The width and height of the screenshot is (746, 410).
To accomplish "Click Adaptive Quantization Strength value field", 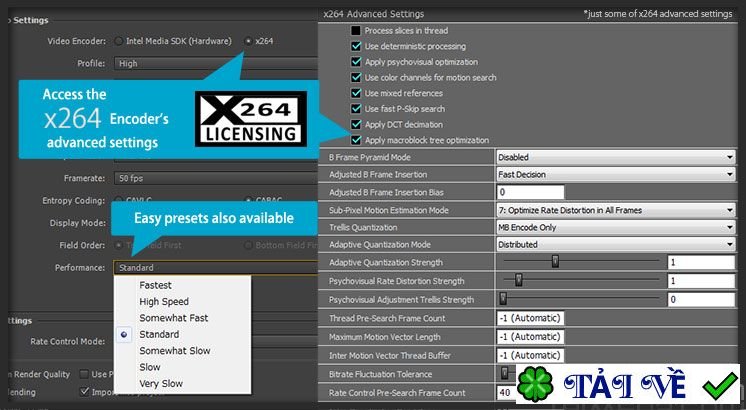I will (x=701, y=263).
